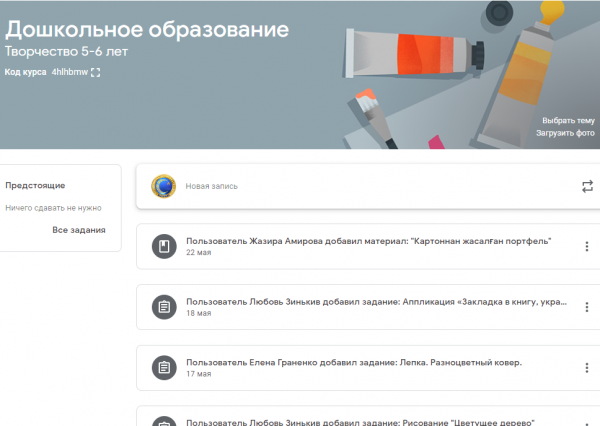The image size is (600, 426).
Task: Click the course code 4hlhbmw
Action: pyautogui.click(x=69, y=73)
